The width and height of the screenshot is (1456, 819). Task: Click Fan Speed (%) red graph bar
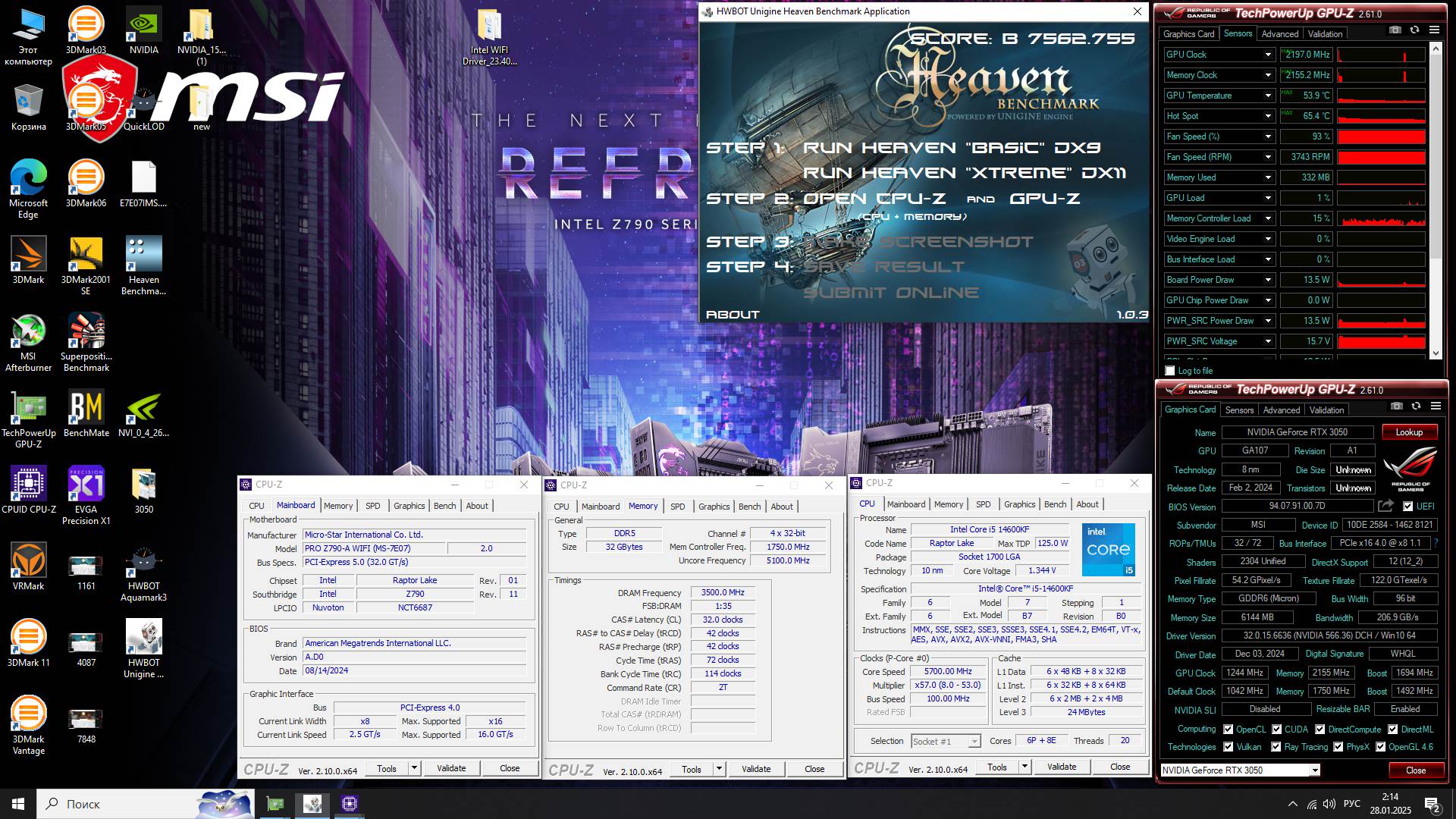coord(1381,136)
